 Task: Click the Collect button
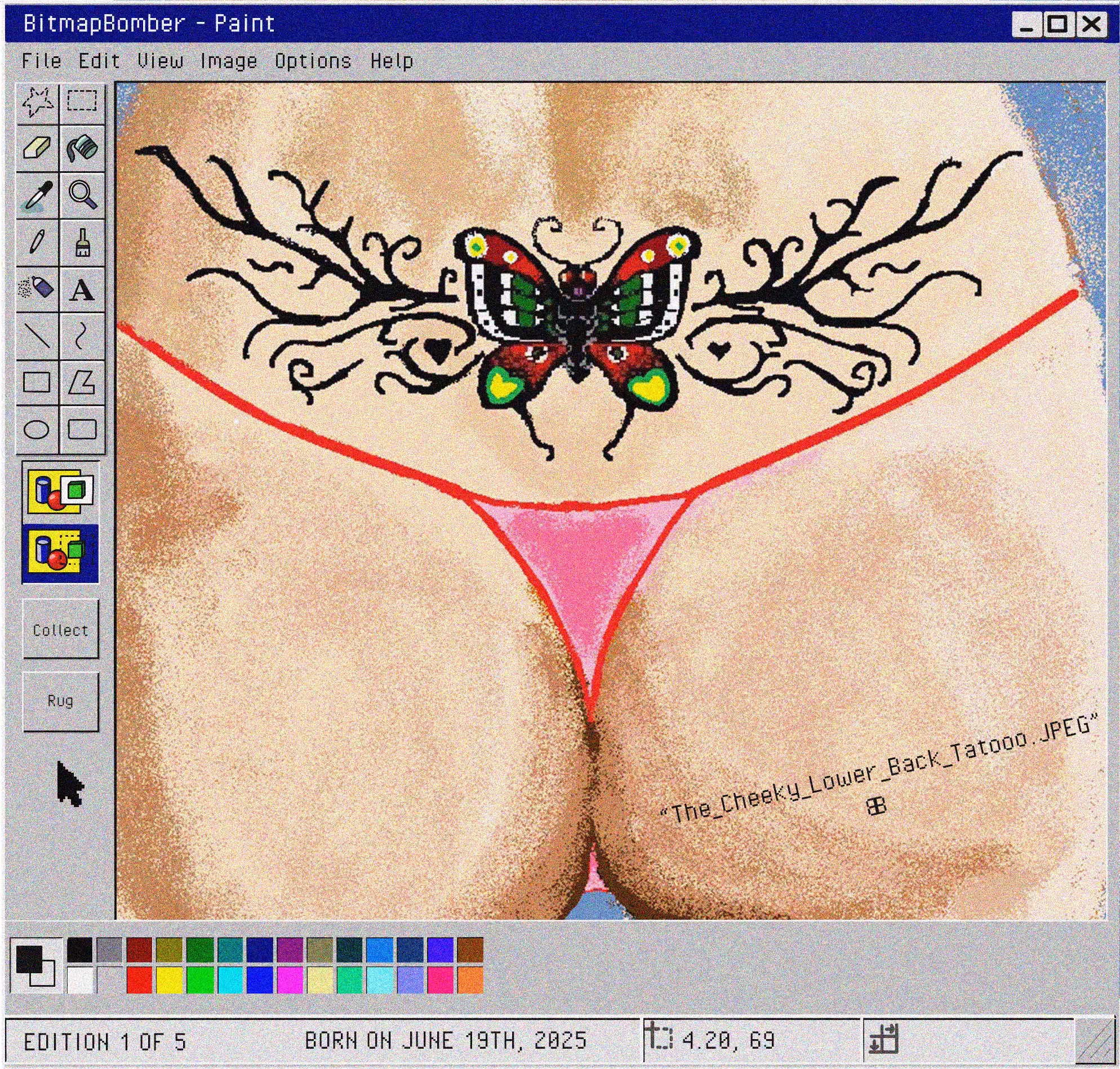click(60, 629)
